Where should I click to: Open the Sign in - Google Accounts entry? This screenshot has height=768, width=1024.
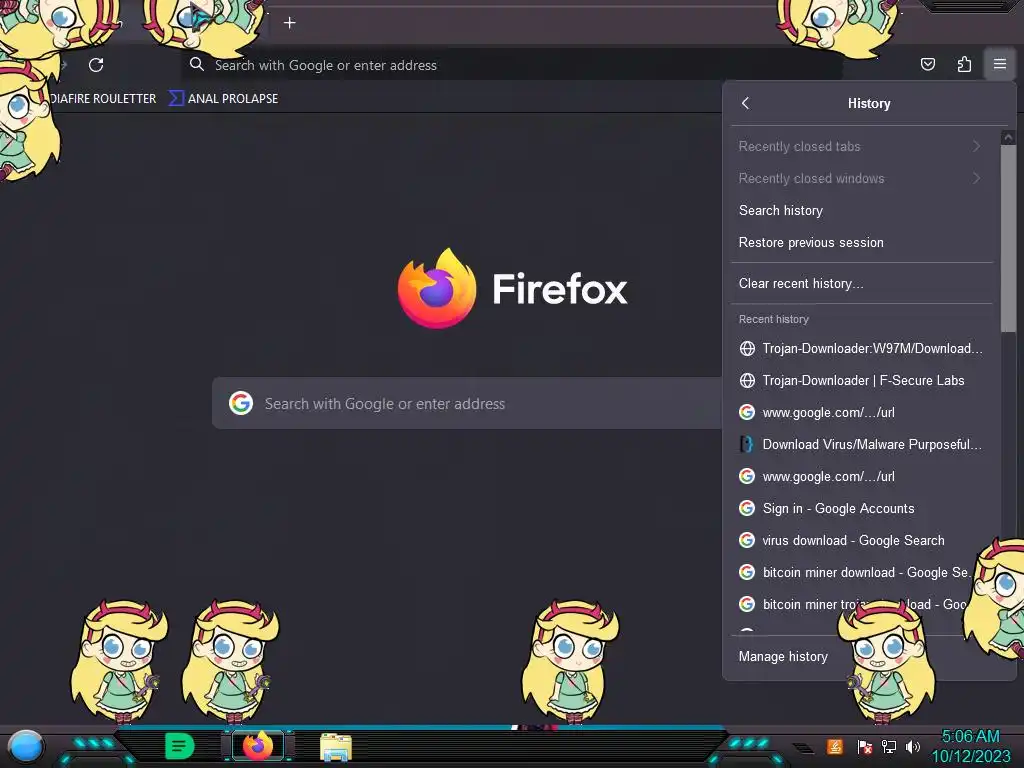[861, 508]
